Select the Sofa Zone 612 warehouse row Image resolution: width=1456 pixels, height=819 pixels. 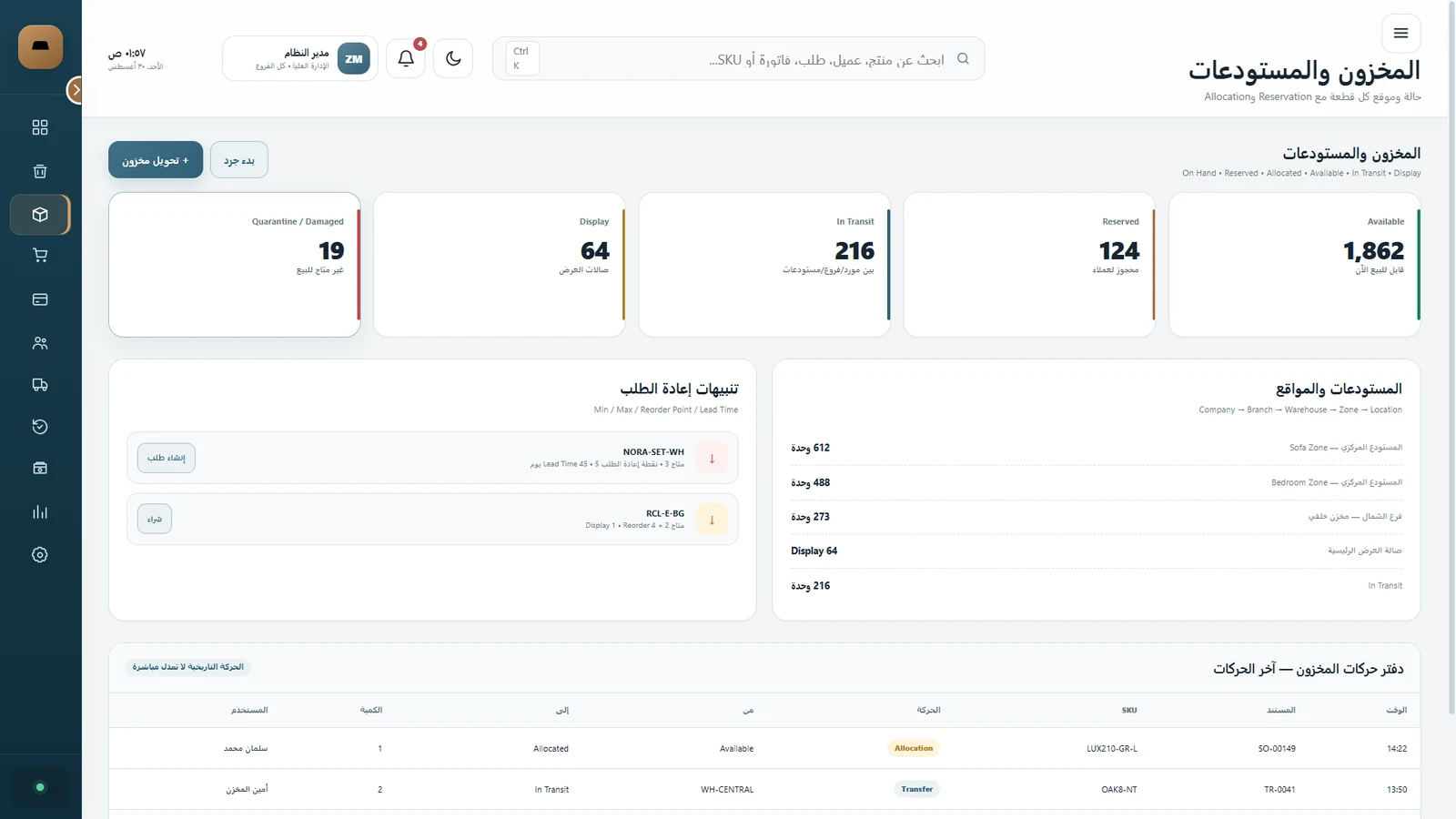(1097, 448)
